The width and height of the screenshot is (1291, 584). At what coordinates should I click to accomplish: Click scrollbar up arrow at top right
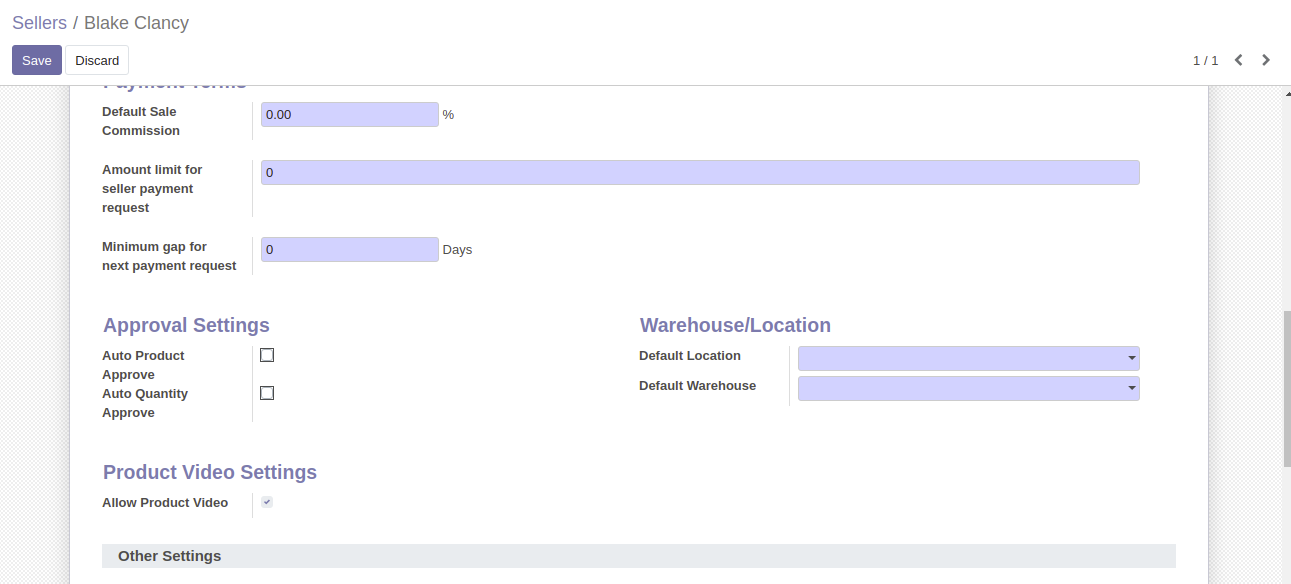[1286, 92]
